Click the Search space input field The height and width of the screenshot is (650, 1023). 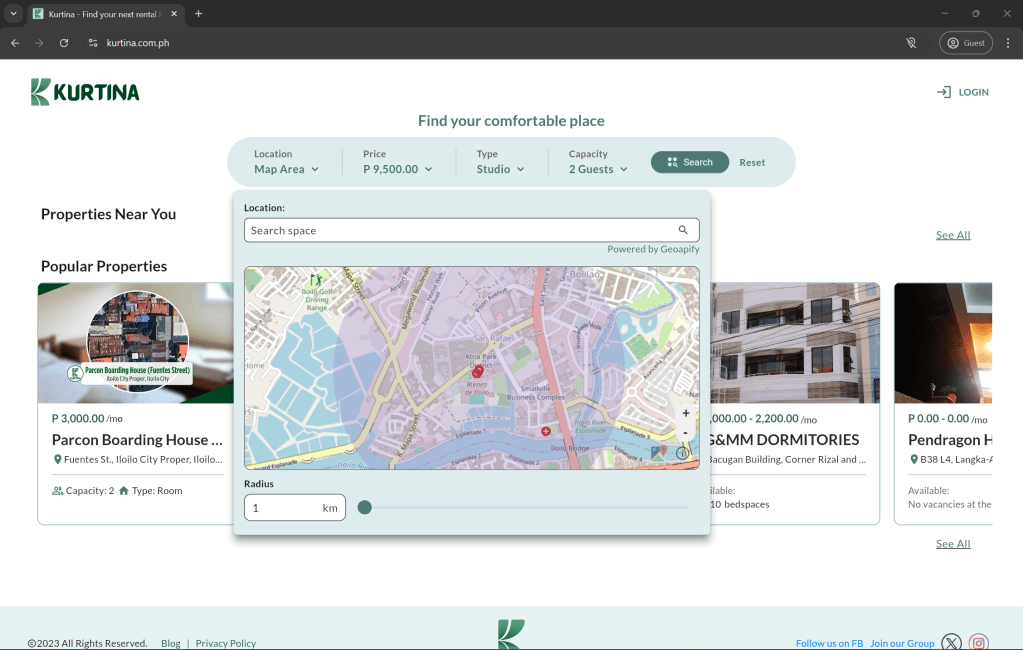(460, 230)
